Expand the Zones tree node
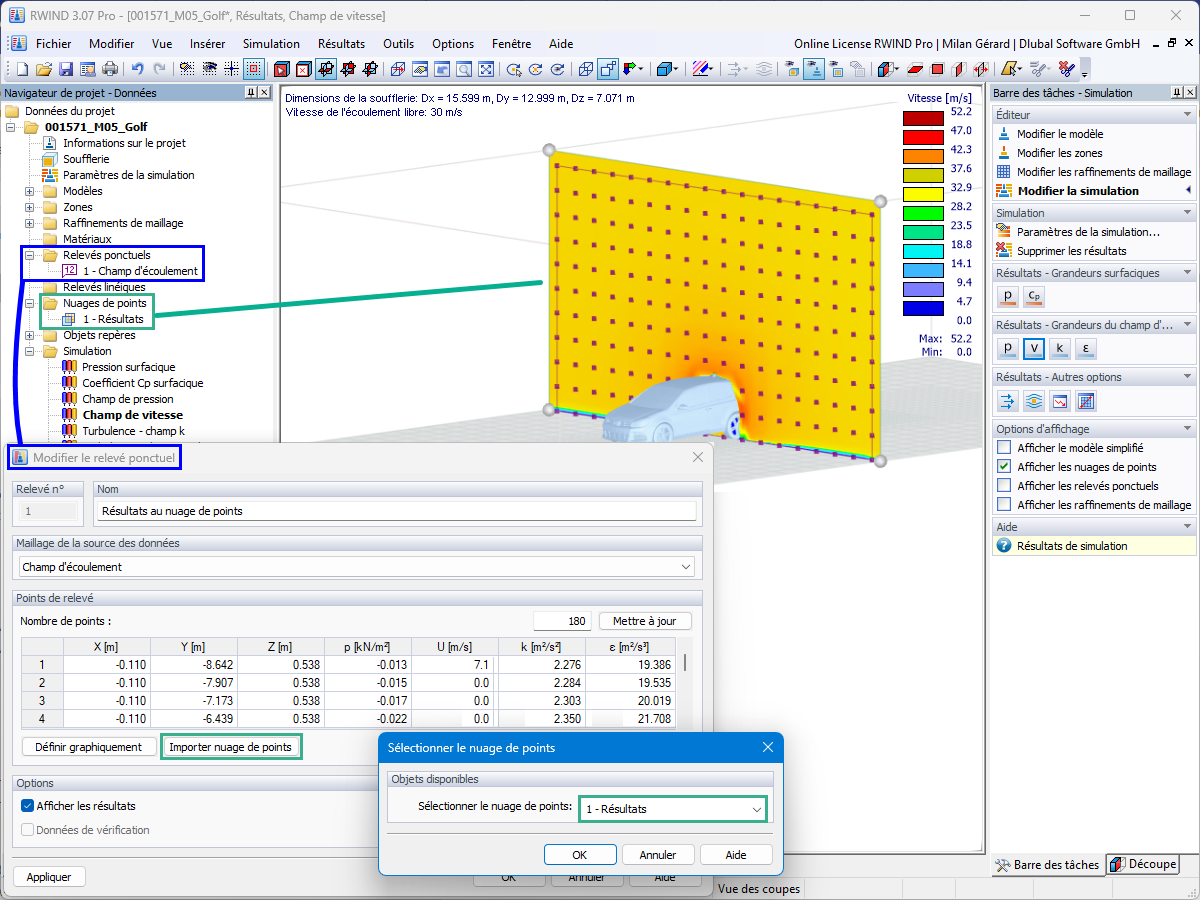Screen dimensions: 1200x900 [29, 207]
